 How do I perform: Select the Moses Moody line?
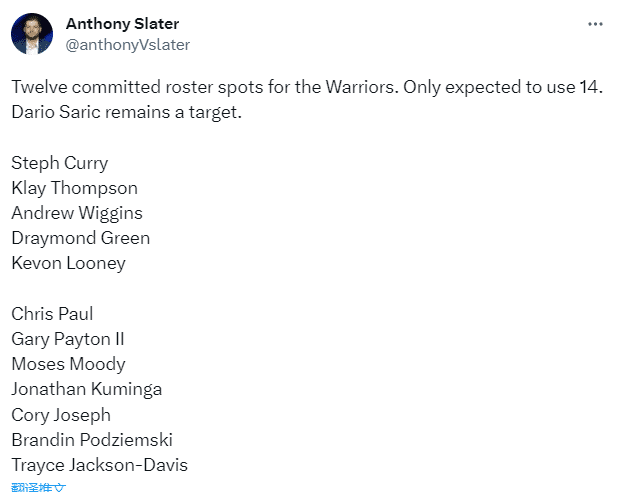[68, 364]
